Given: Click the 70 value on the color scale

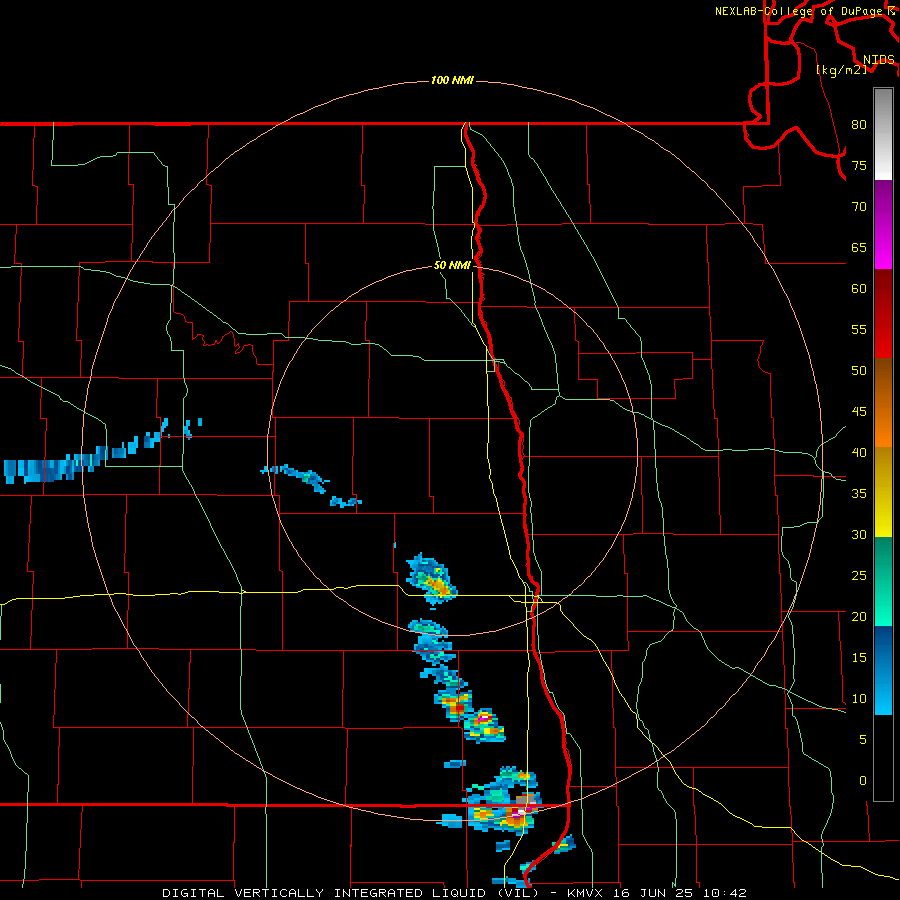Looking at the screenshot, I should tap(859, 207).
